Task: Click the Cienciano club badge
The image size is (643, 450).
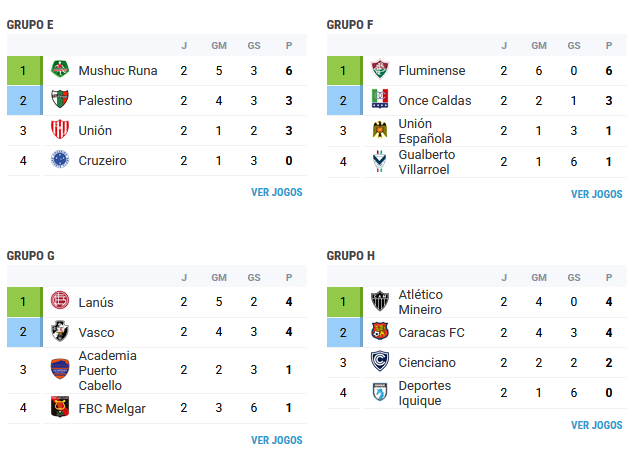Action: point(380,361)
